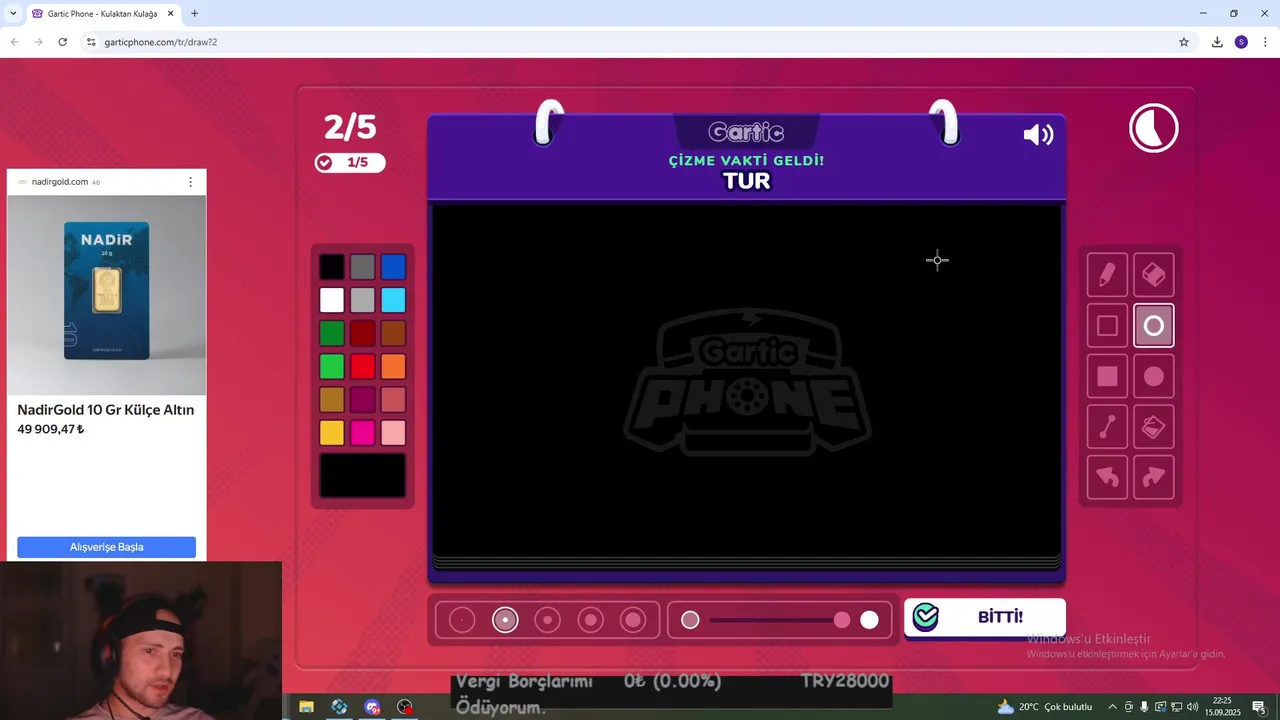Open the Chrome profile avatar
Viewport: 1280px width, 720px height.
[1241, 42]
